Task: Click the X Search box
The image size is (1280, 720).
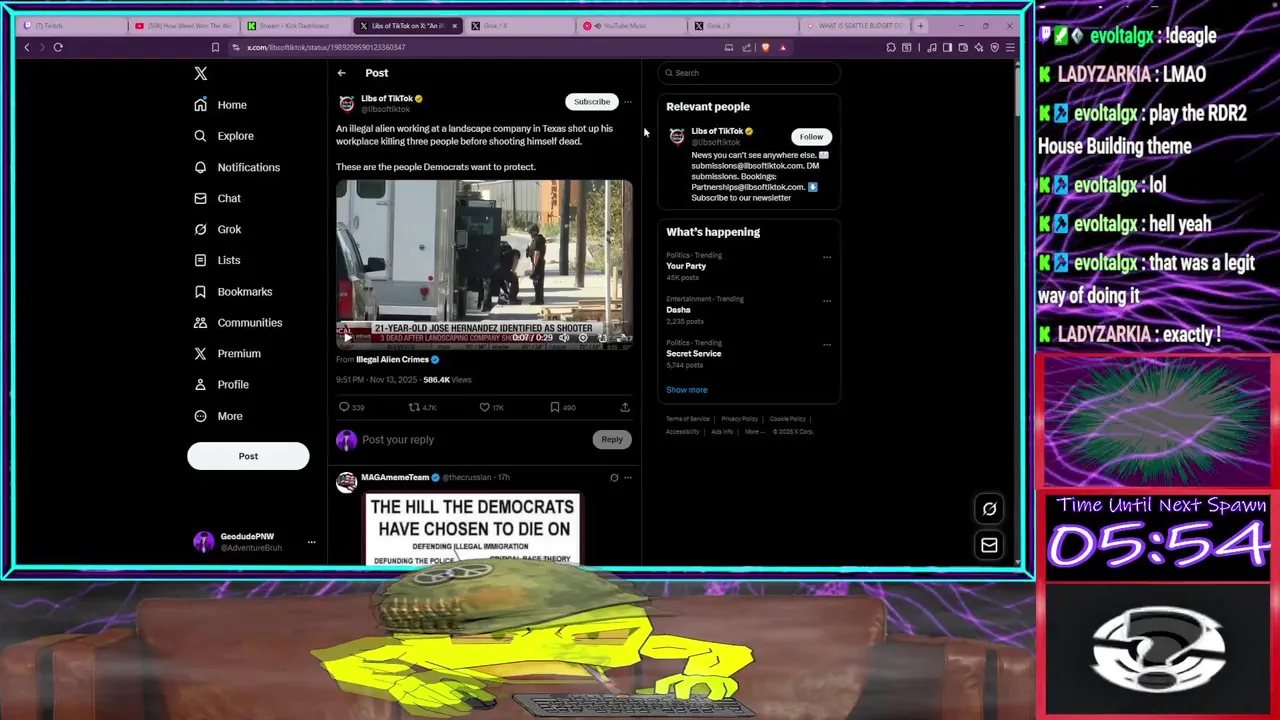Action: tap(750, 73)
